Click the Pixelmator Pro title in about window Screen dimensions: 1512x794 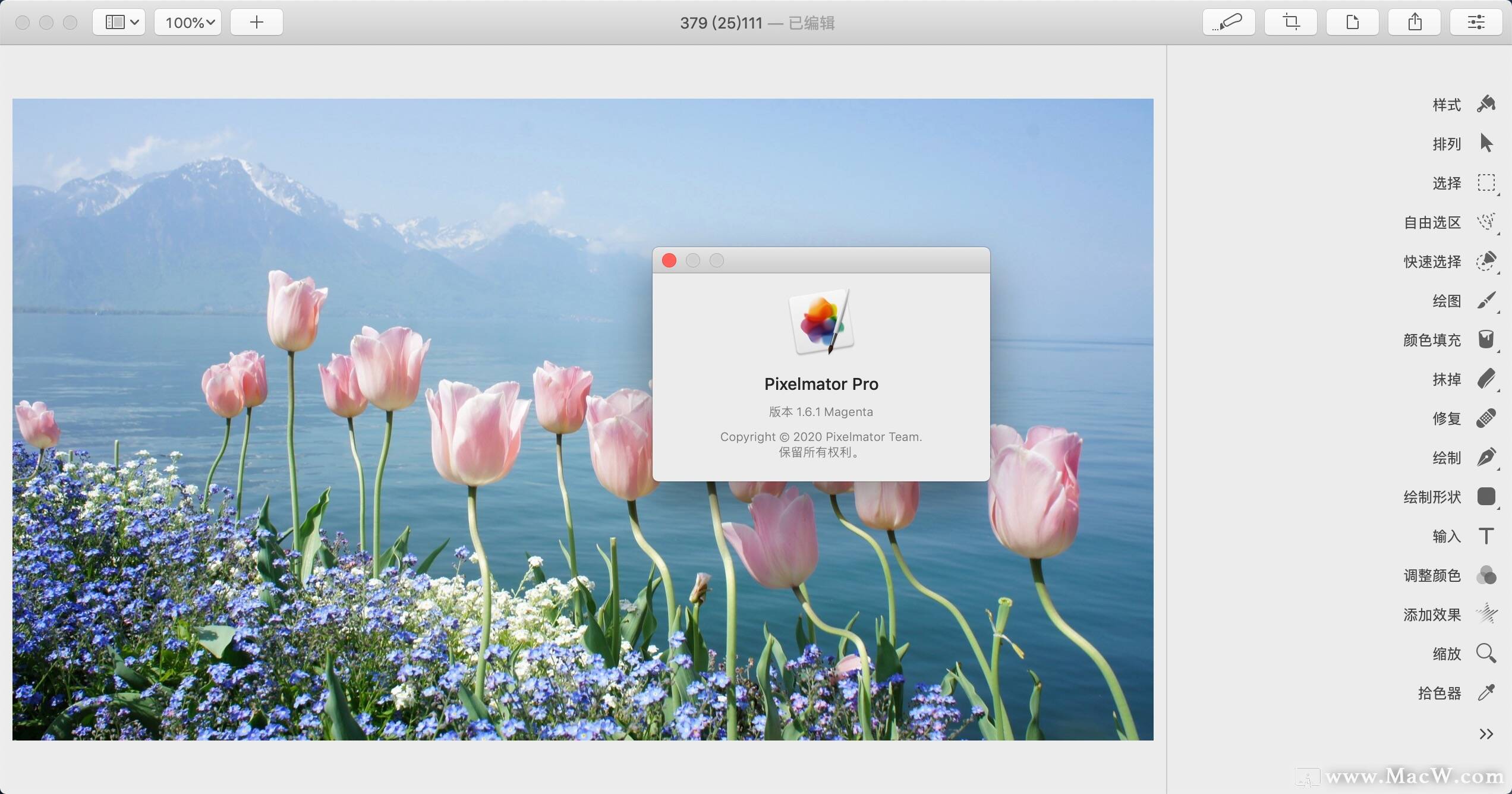pos(821,384)
